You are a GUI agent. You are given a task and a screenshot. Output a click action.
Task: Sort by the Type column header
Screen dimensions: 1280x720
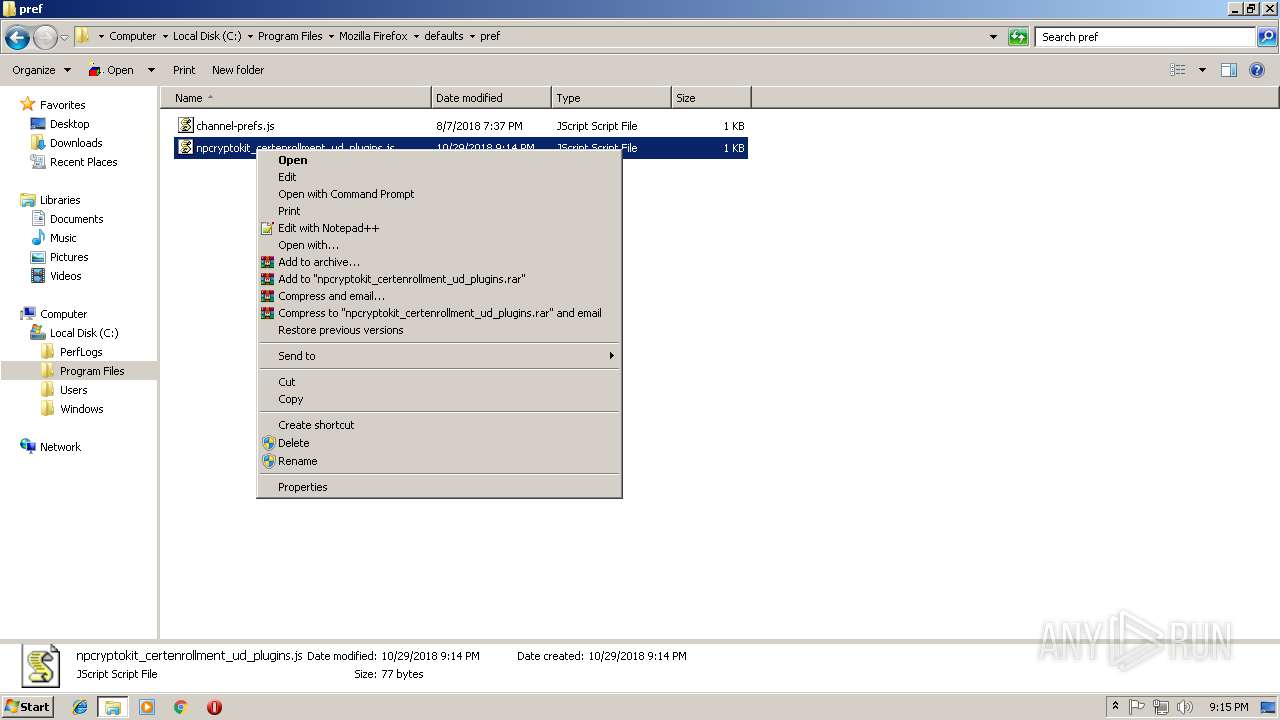coord(611,98)
